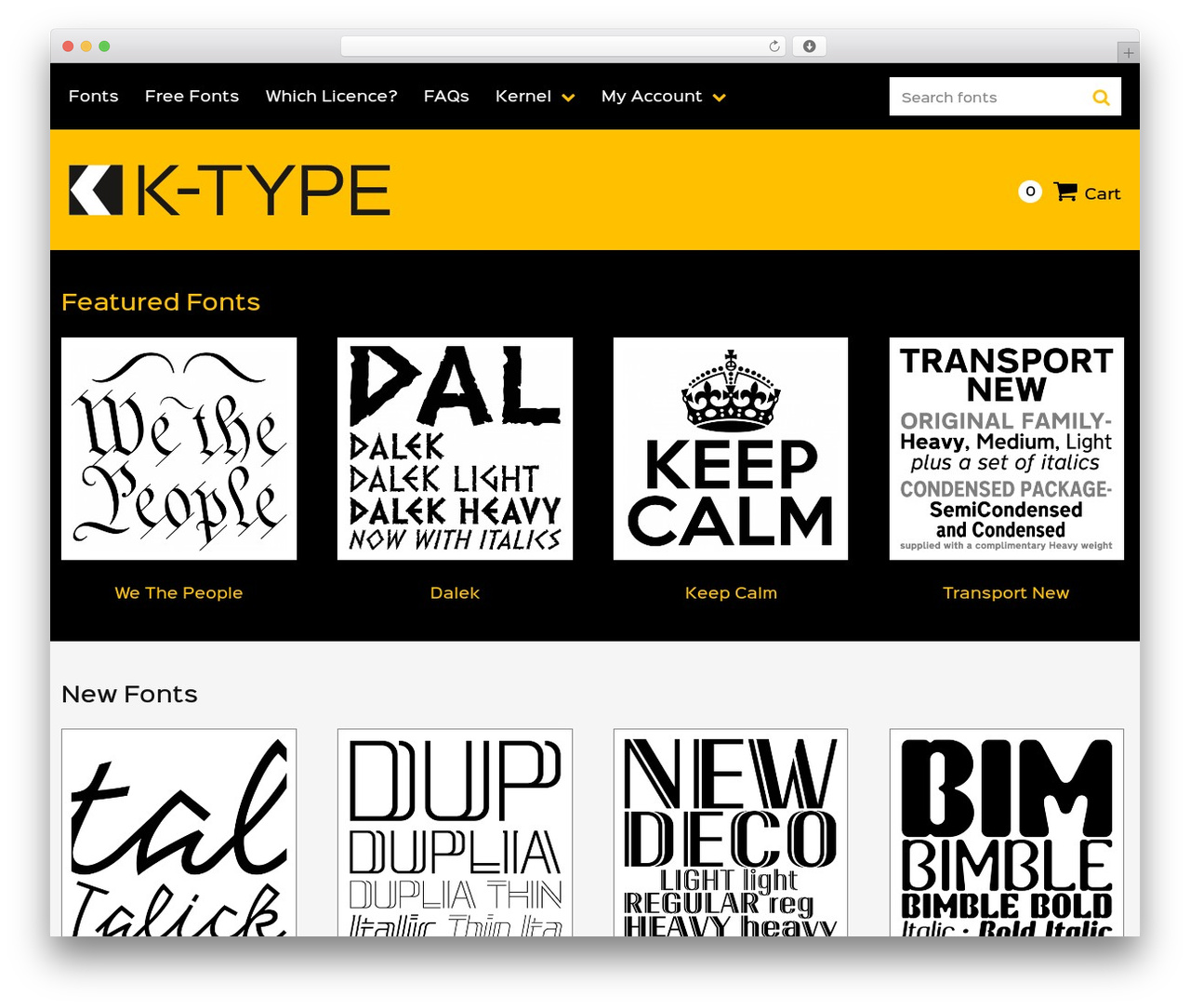Viewport: 1190px width, 1008px height.
Task: Open the My Account label
Action: coord(652,96)
